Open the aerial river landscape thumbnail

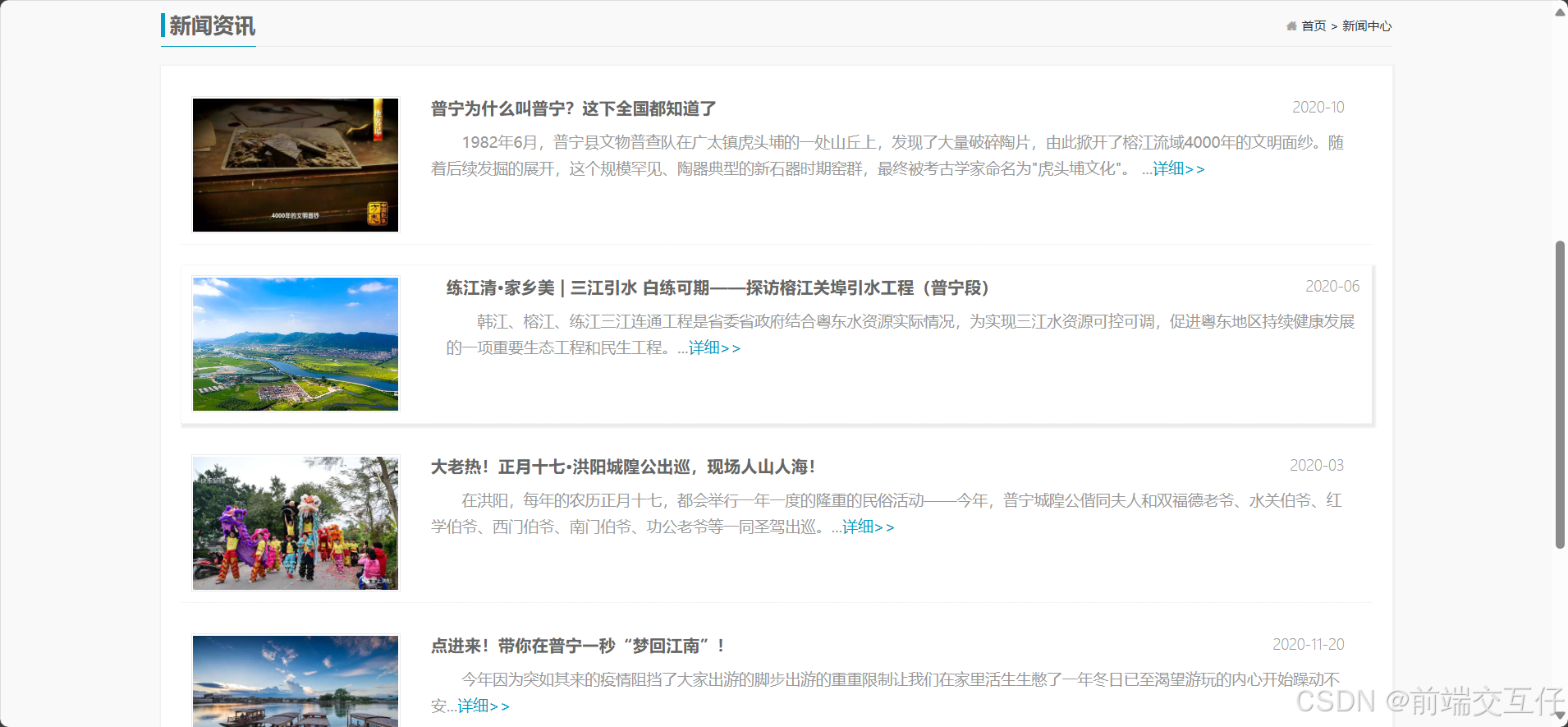[296, 344]
